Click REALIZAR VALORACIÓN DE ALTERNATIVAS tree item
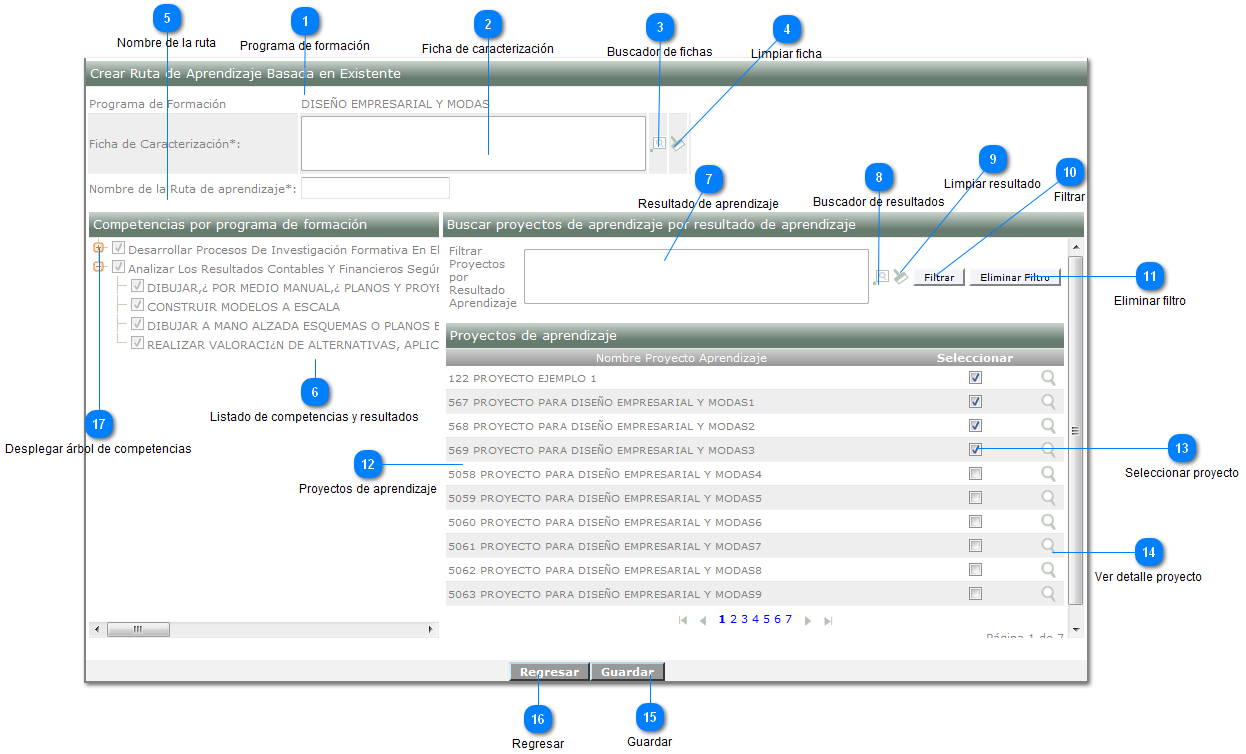1246x754 pixels. click(x=294, y=344)
